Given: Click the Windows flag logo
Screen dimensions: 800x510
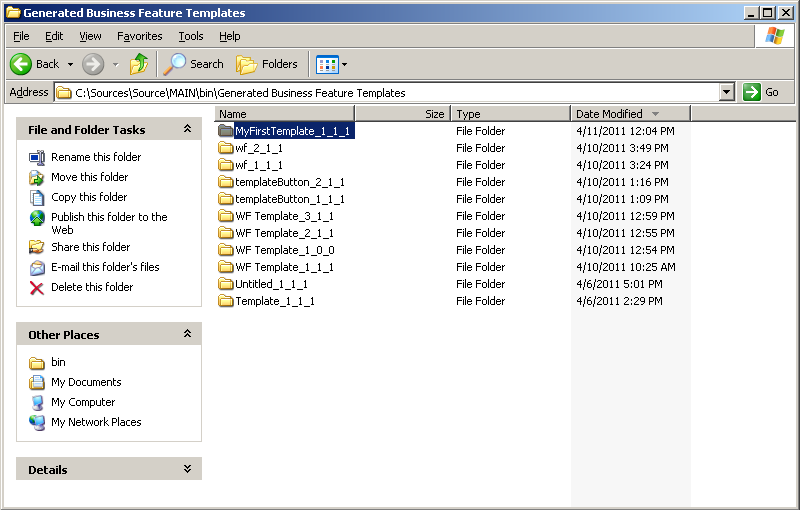Looking at the screenshot, I should [x=774, y=36].
